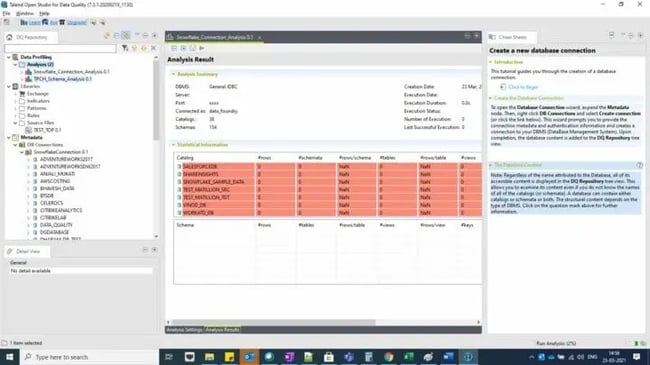Open the Window menu
650x365 pixels.
[x=24, y=14]
